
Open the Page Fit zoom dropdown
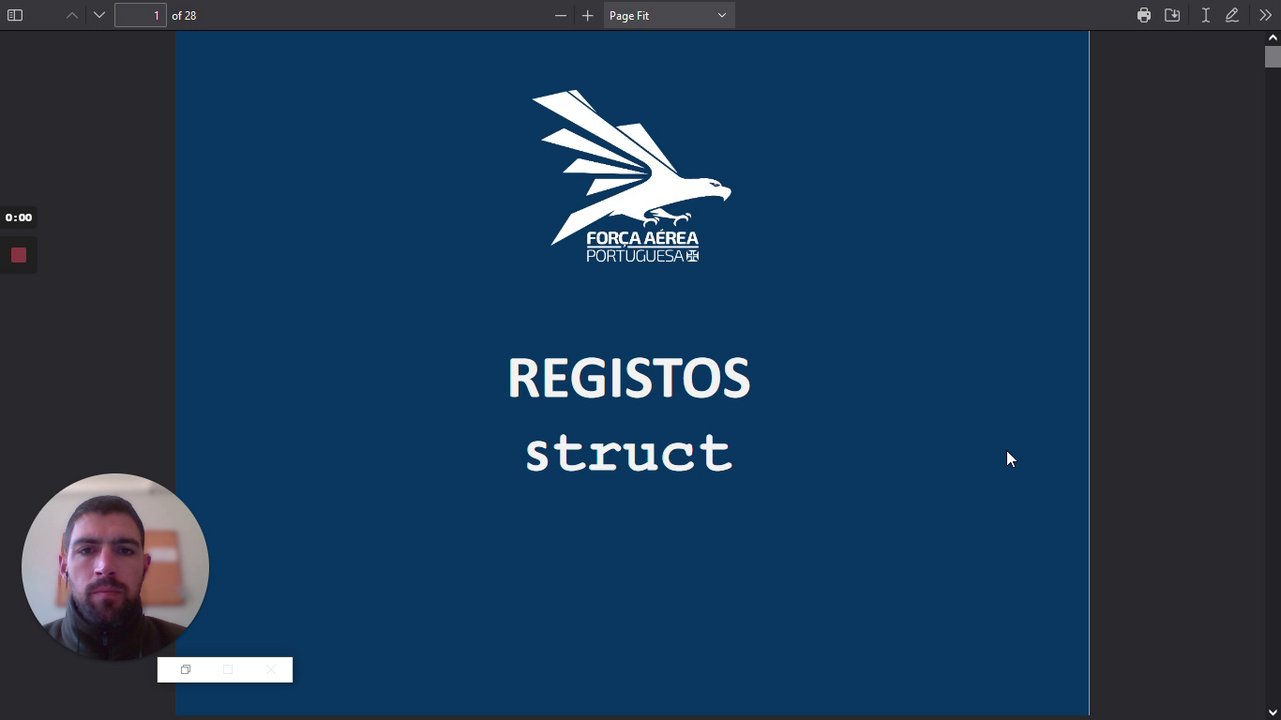(x=668, y=15)
